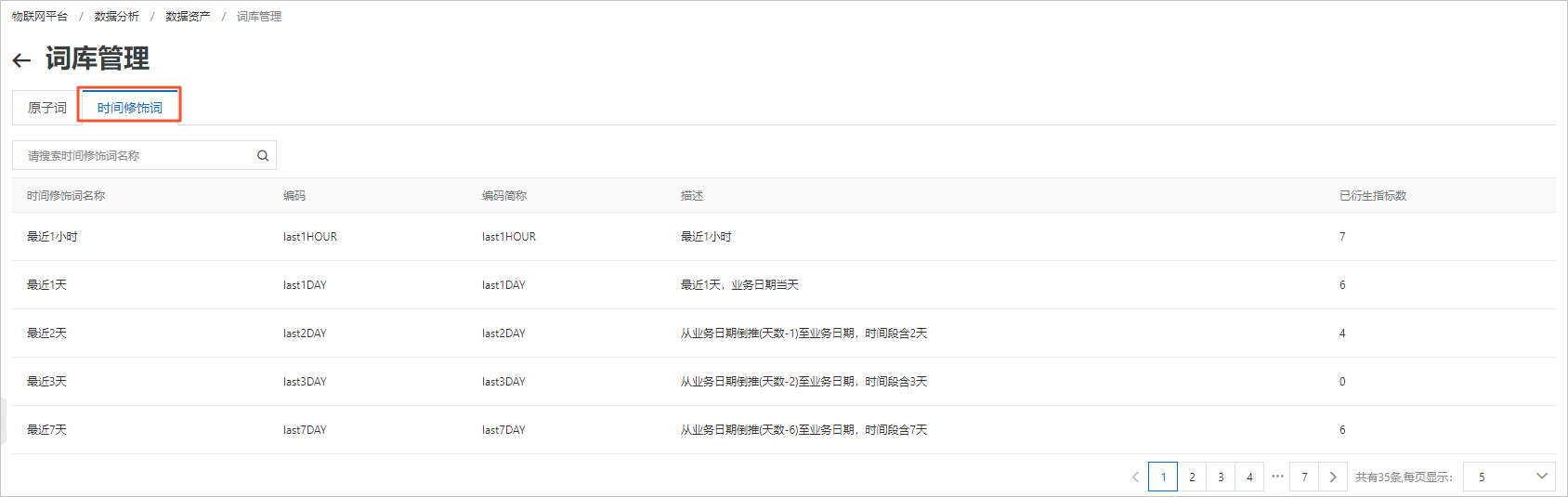Click the 词库管理 page title
The width and height of the screenshot is (1568, 497).
tap(98, 59)
